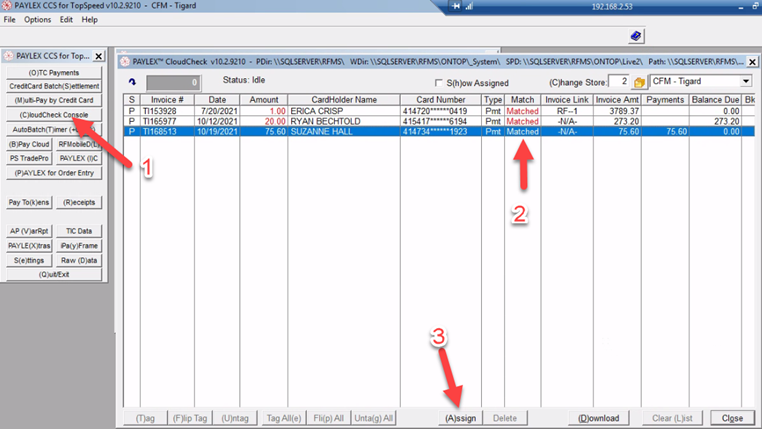762x429 pixels.
Task: Open the File menu
Action: [x=10, y=20]
